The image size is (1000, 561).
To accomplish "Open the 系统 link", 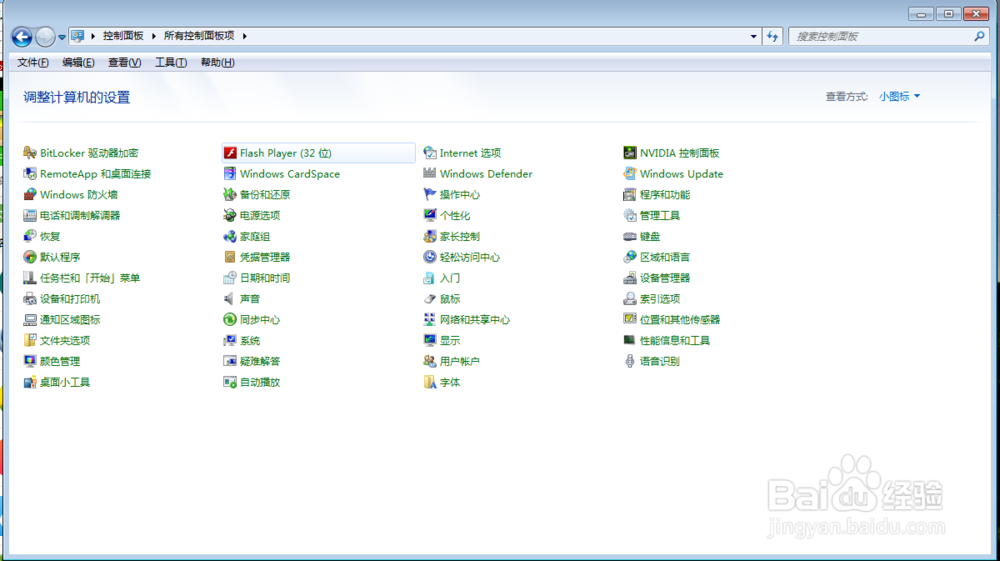I will 250,340.
